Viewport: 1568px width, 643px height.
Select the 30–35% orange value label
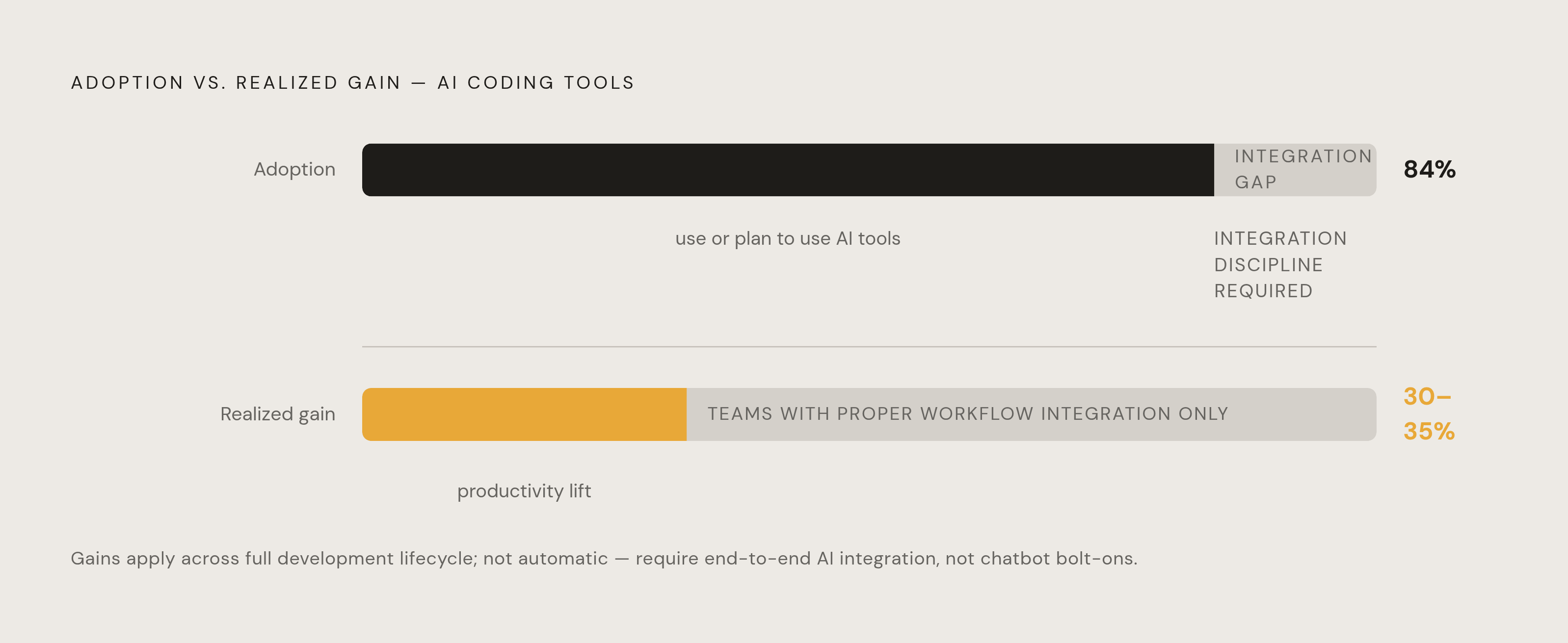1429,413
